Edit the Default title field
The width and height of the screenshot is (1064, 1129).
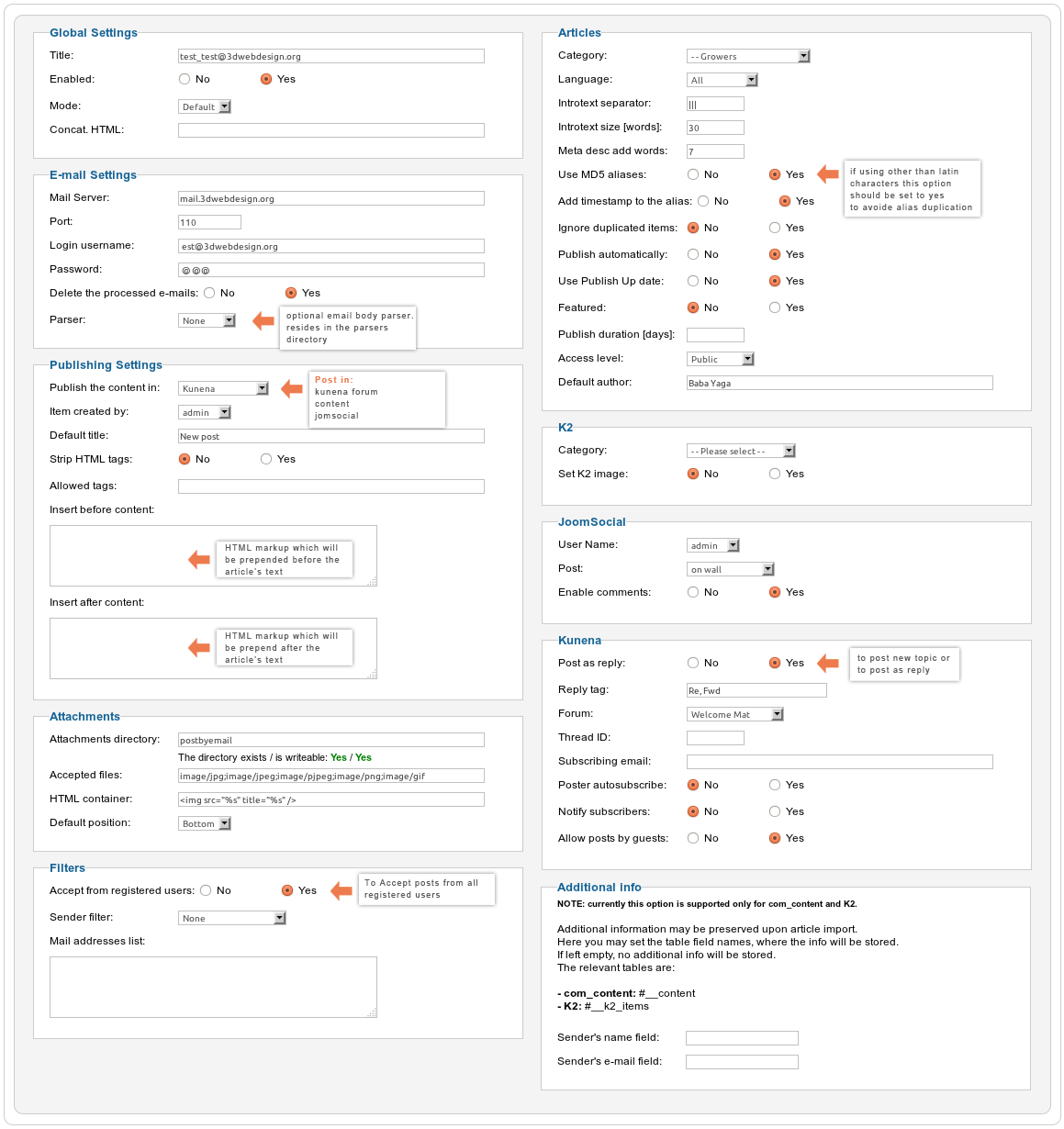tap(331, 436)
